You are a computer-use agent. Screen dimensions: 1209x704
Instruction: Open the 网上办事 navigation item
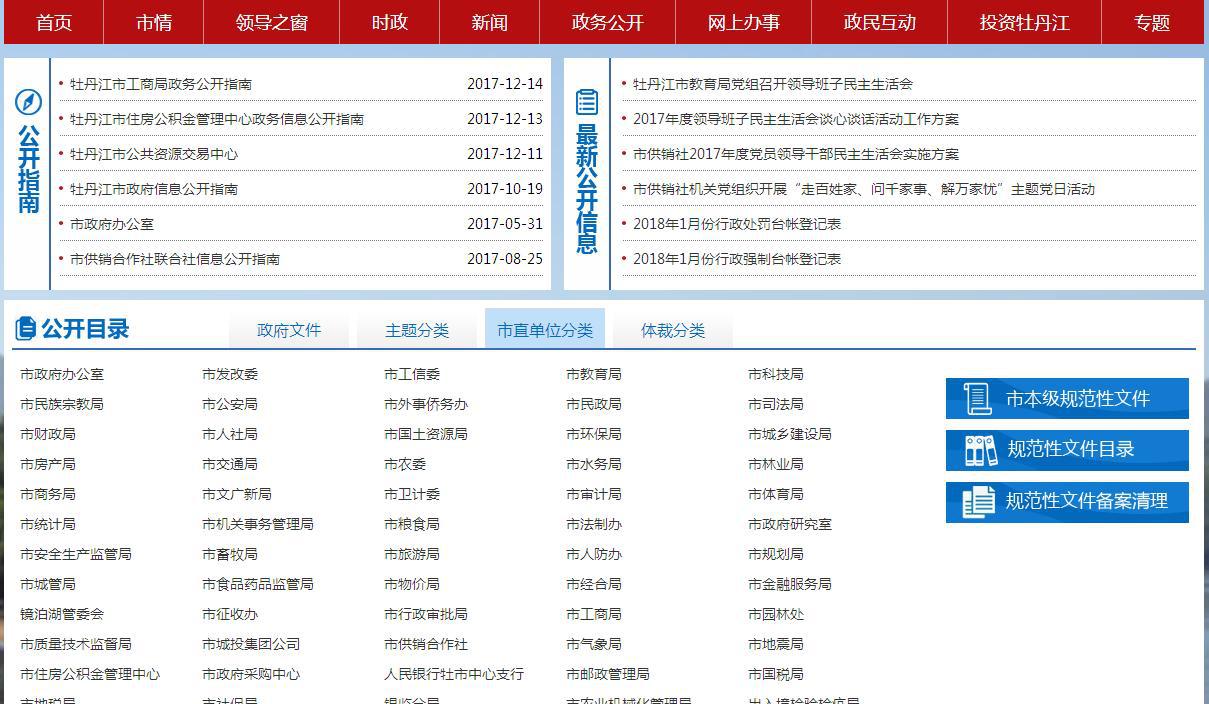click(743, 22)
